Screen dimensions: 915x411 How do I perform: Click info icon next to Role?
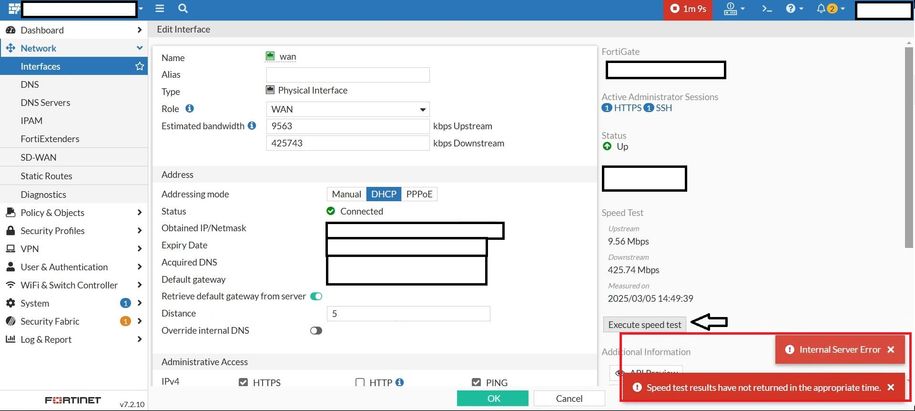click(189, 109)
